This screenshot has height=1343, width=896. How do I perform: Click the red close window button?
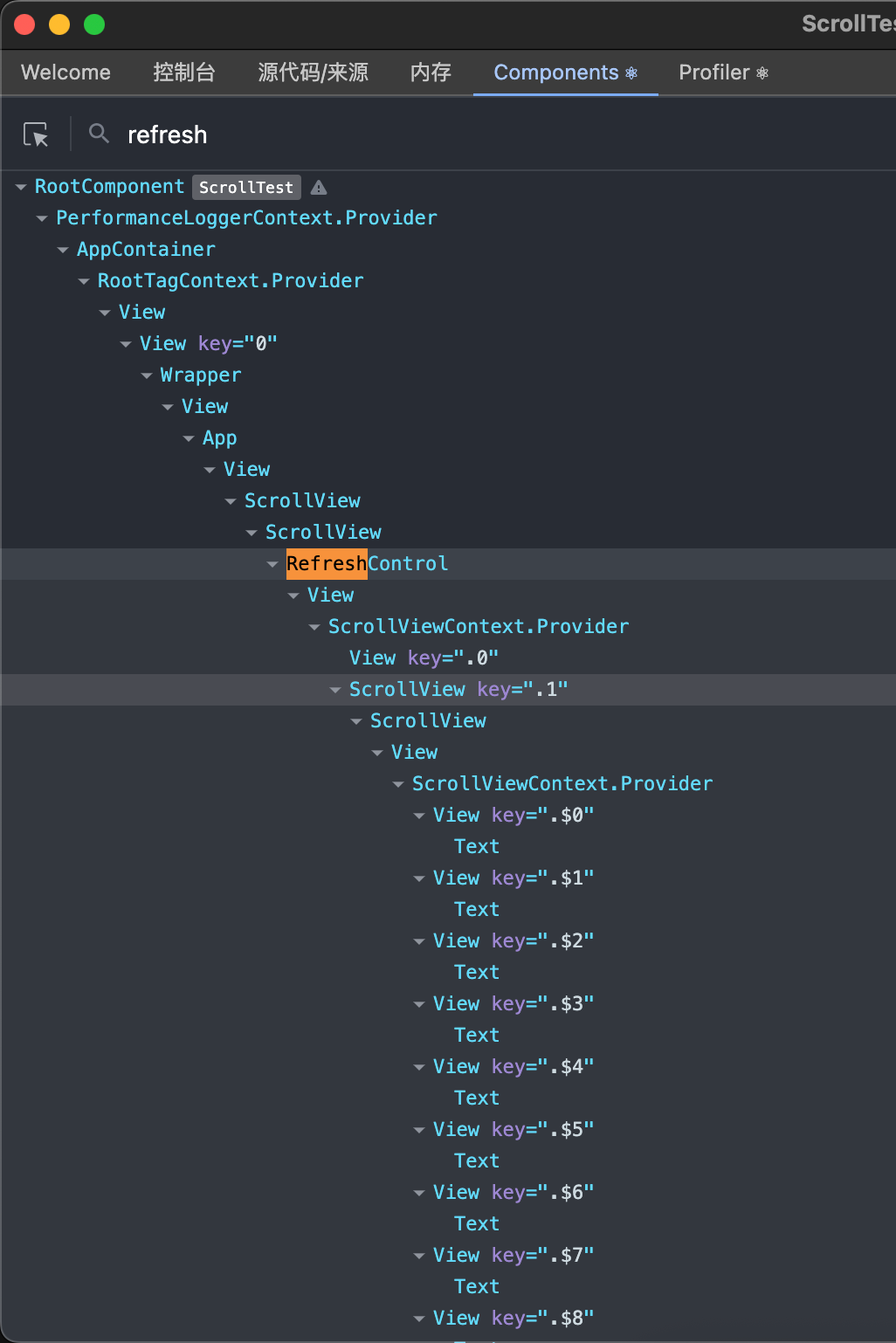coord(24,24)
